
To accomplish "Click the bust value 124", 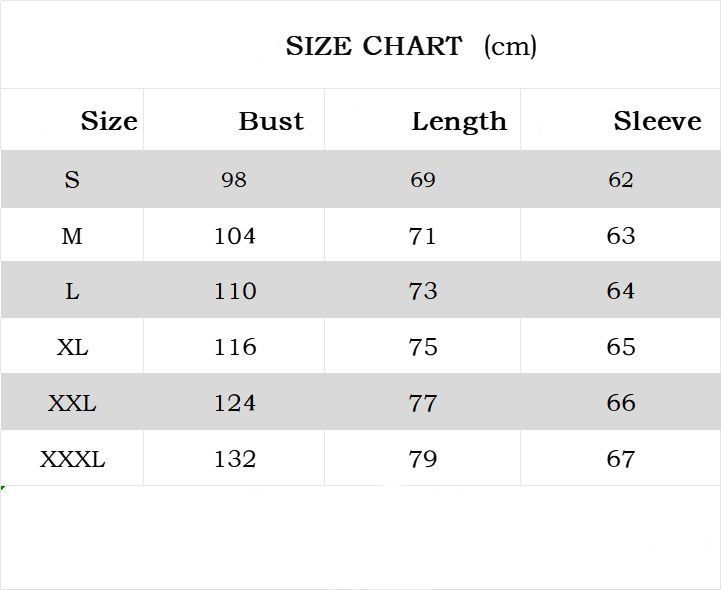I will click(x=235, y=403).
